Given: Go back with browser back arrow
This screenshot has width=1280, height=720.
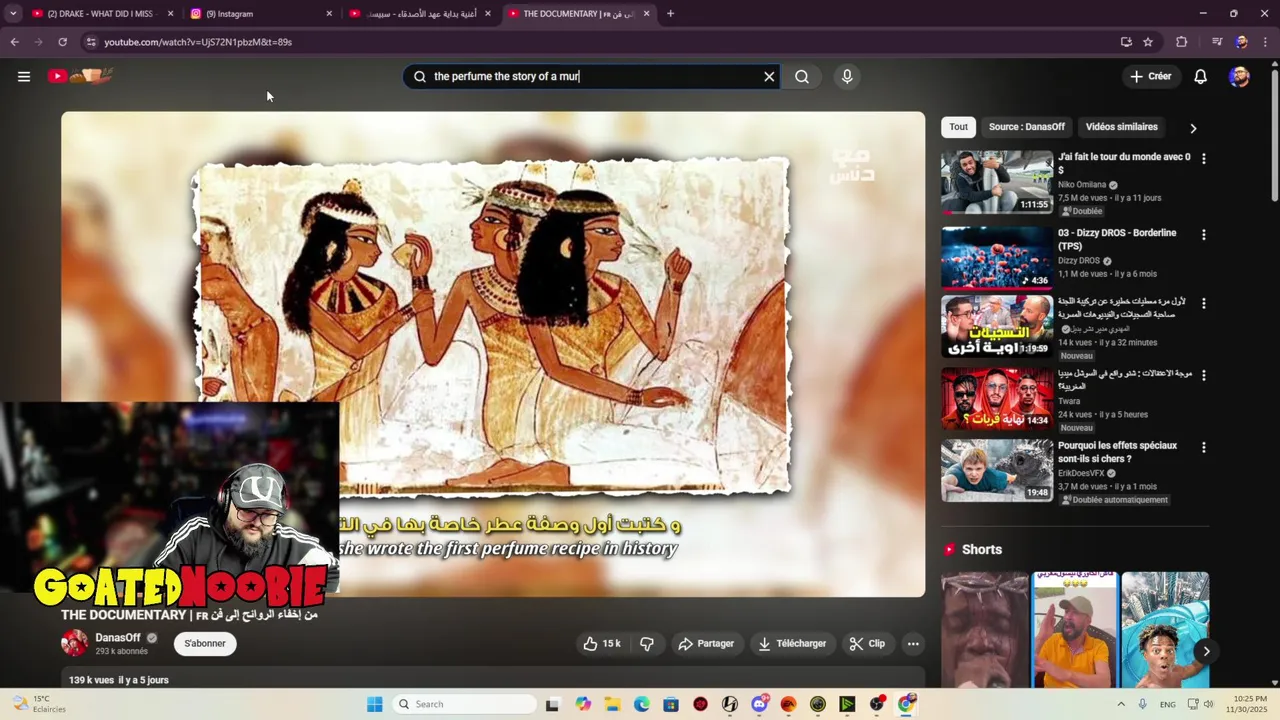Looking at the screenshot, I should (x=14, y=42).
